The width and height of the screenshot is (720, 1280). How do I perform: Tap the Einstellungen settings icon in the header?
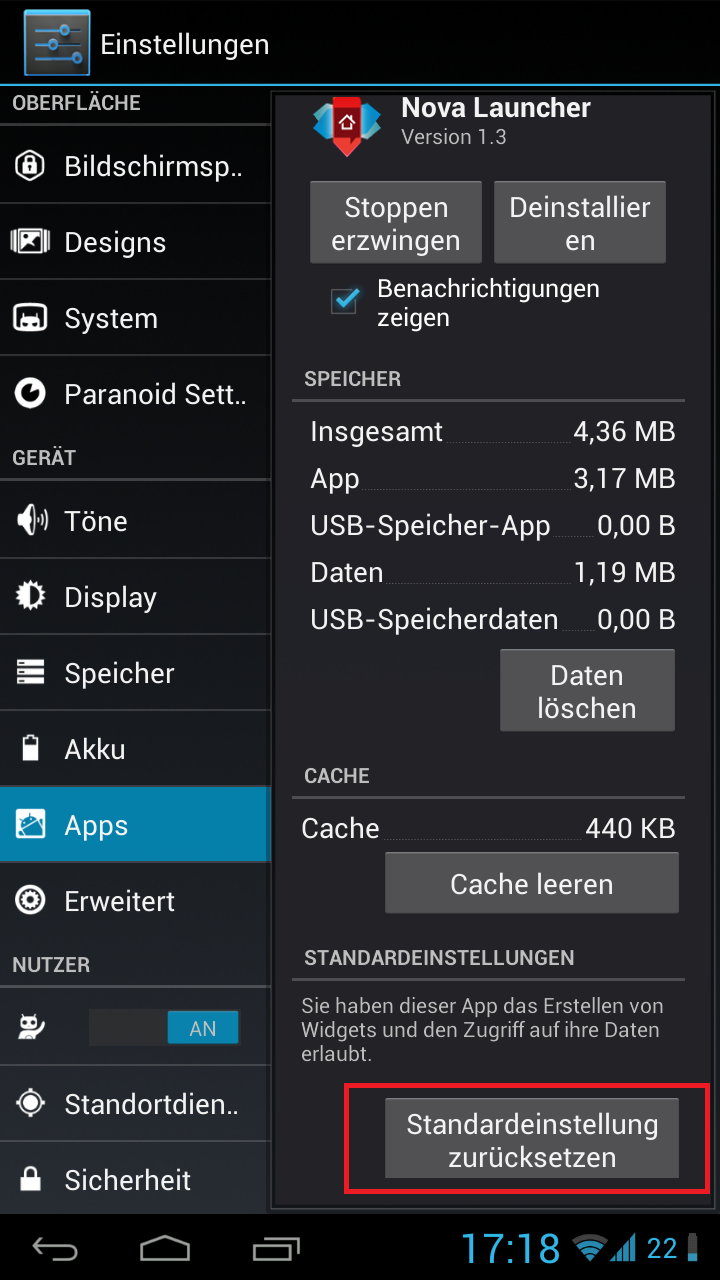(x=57, y=43)
